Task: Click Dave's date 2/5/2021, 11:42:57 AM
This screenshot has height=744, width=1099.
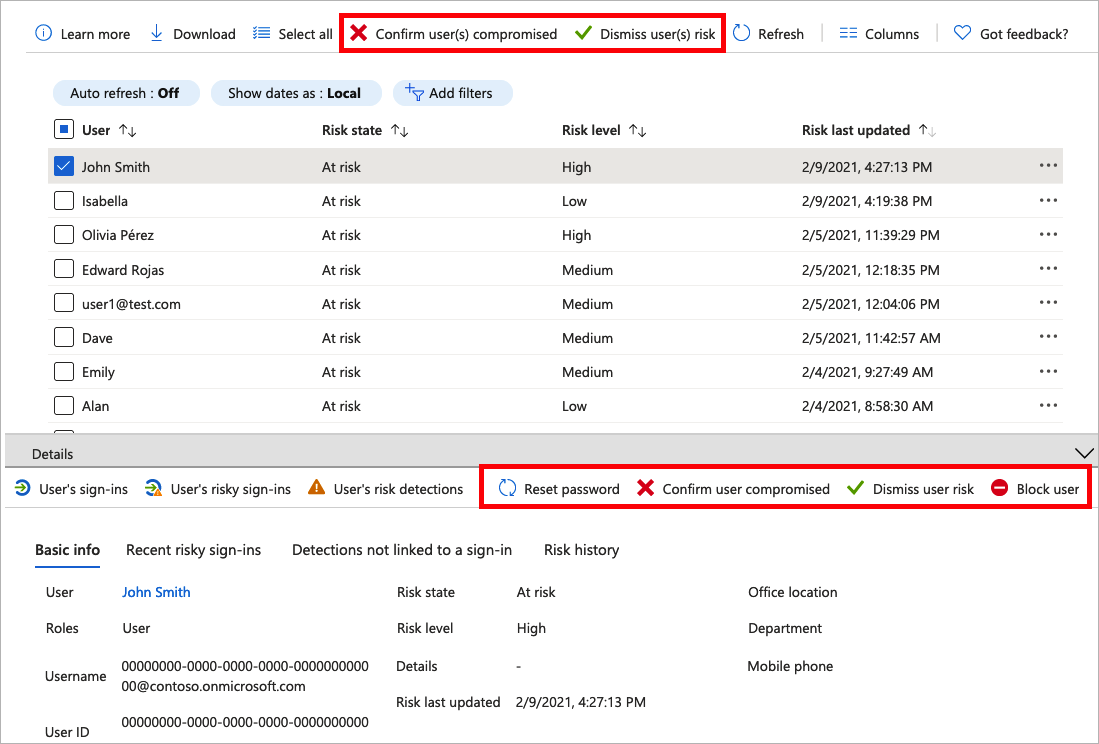Action: click(871, 338)
